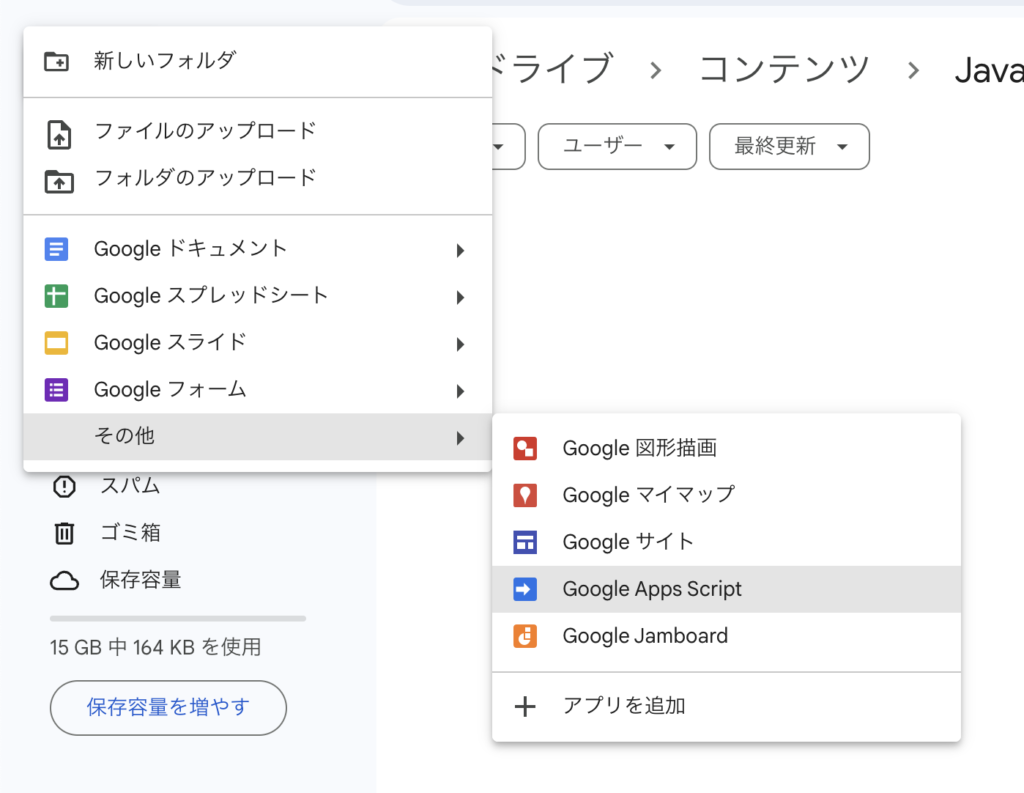Expand the Google ドキュメント submenu arrow
Viewport: 1024px width, 793px height.
click(460, 250)
